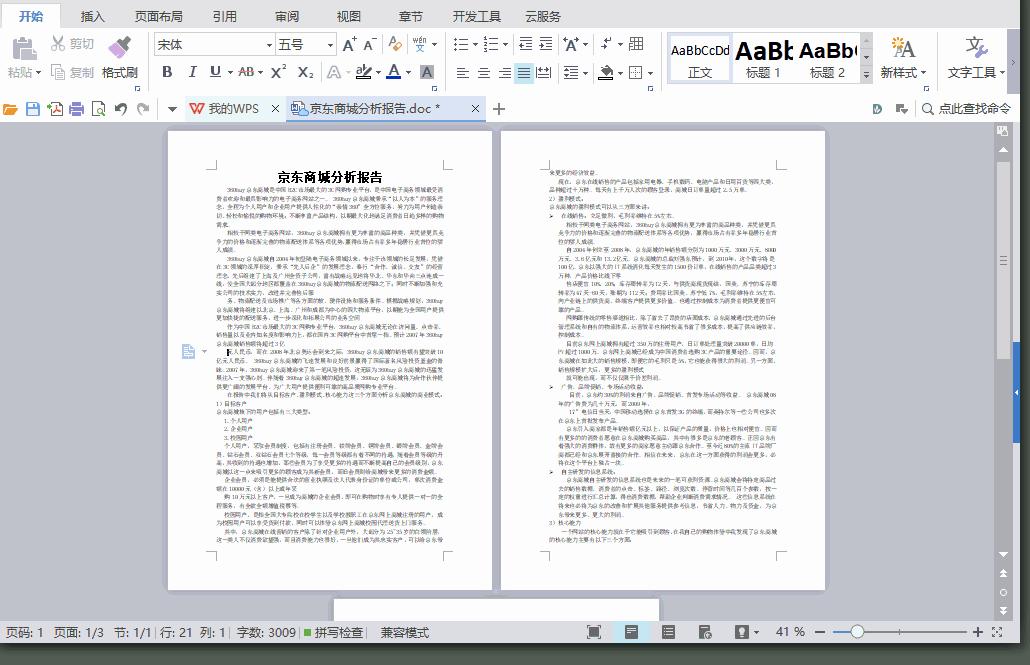The height and width of the screenshot is (665, 1030).
Task: Increase font size with A+ icon
Action: (x=349, y=44)
